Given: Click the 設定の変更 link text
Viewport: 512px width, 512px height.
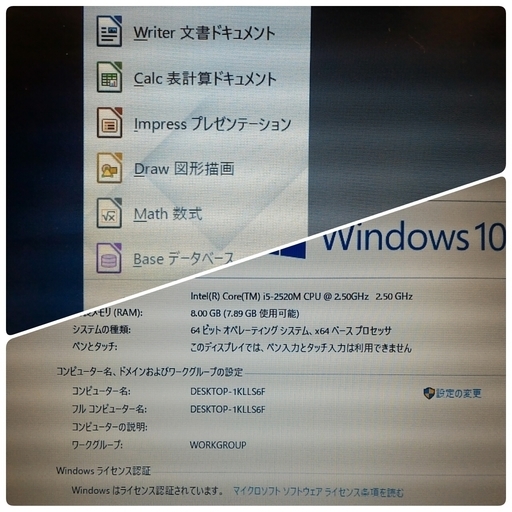Looking at the screenshot, I should 459,394.
